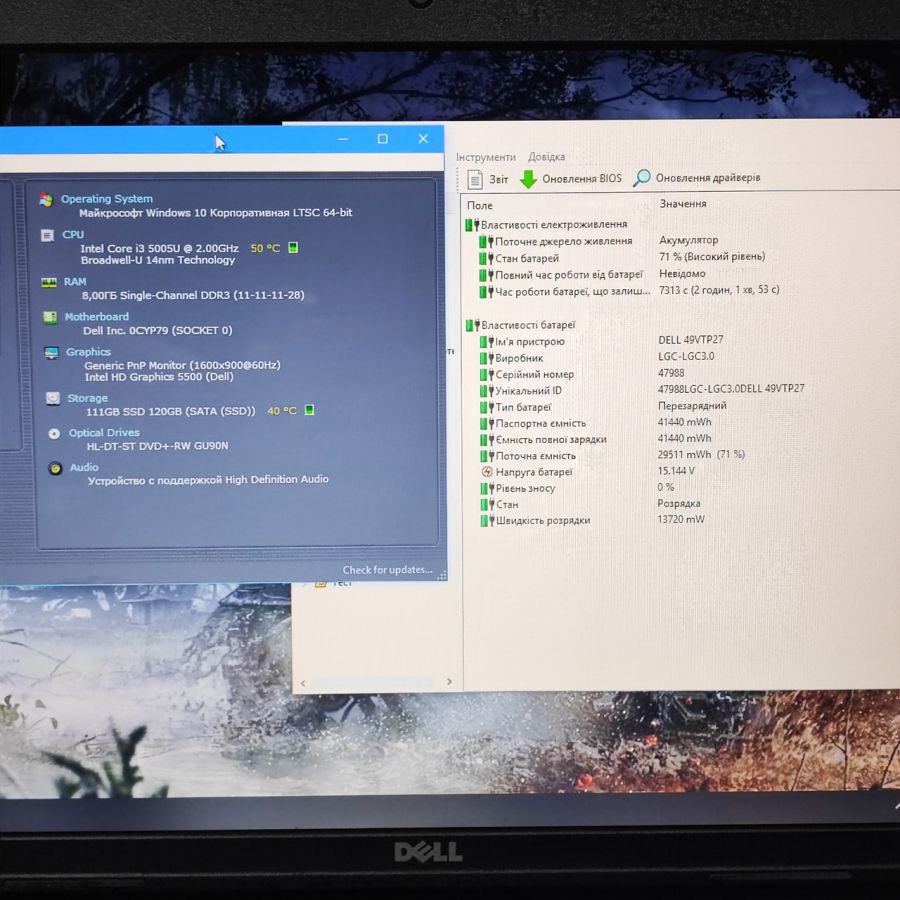
Task: Open the Storage section link
Action: pyautogui.click(x=88, y=398)
